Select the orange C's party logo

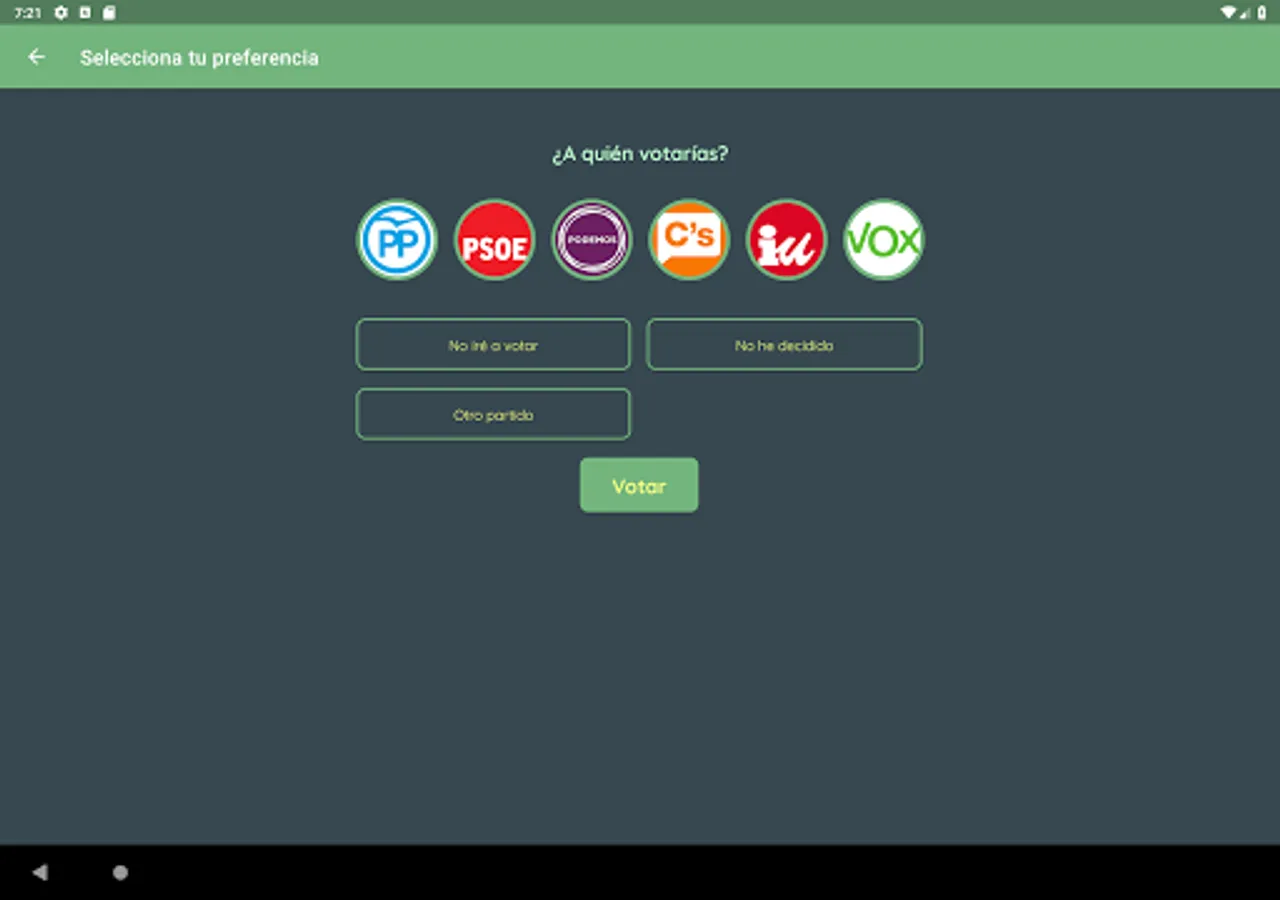(x=689, y=240)
